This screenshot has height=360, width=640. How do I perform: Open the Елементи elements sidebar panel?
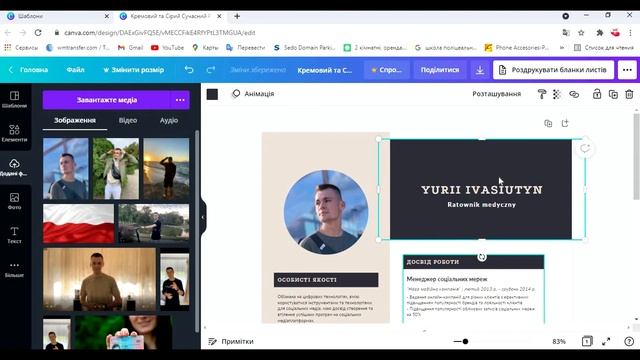(14, 133)
